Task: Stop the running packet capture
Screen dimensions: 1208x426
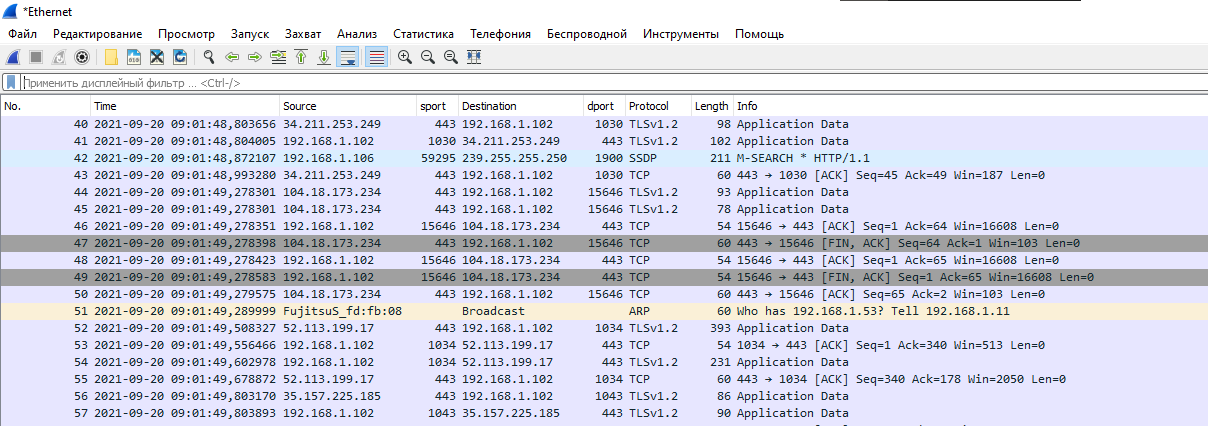Action: [35, 58]
